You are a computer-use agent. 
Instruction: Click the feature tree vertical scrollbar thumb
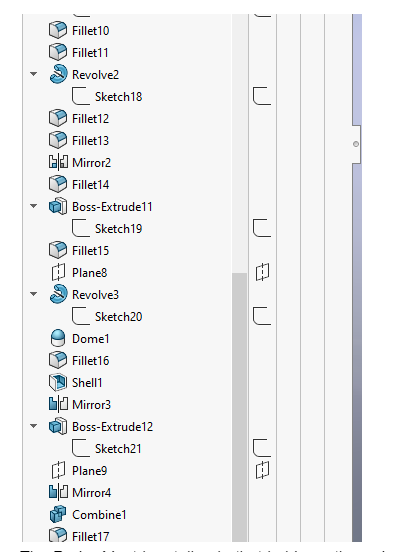coord(239,407)
